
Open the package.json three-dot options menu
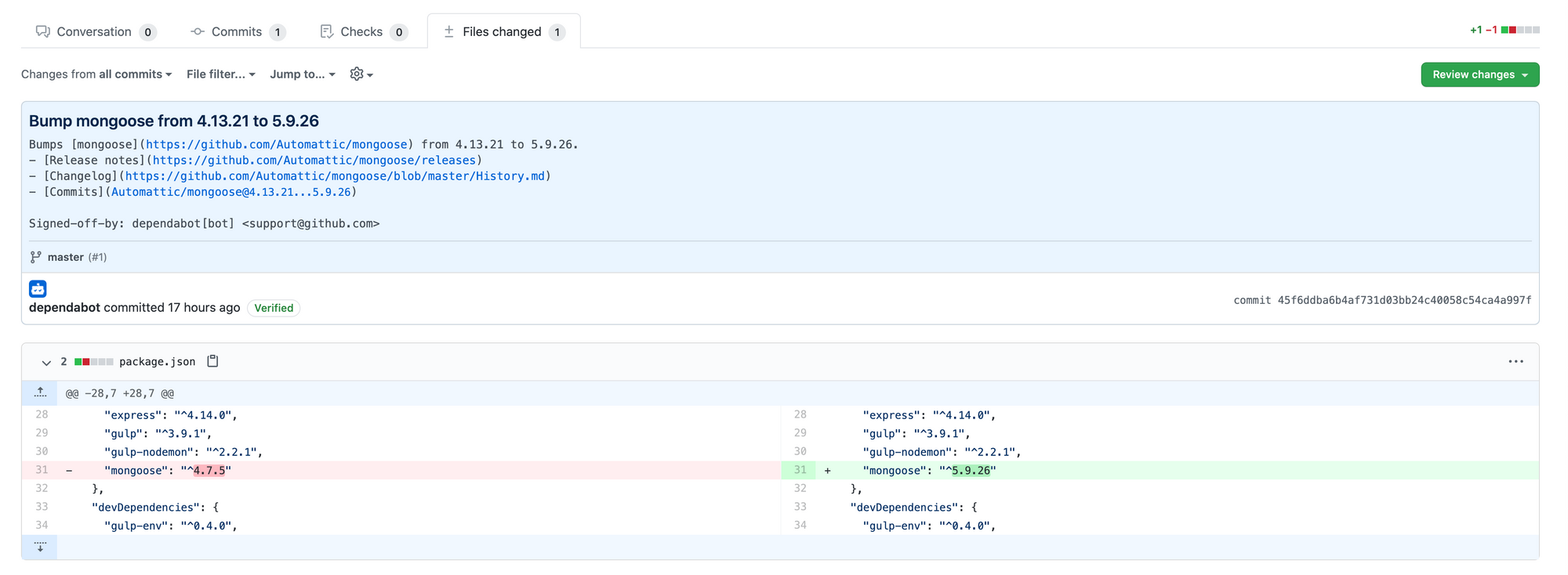1515,361
